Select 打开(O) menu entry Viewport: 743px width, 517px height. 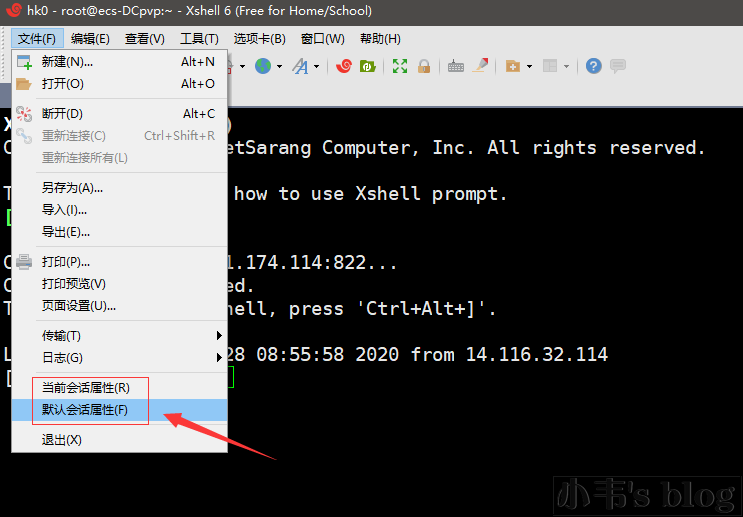pyautogui.click(x=119, y=84)
